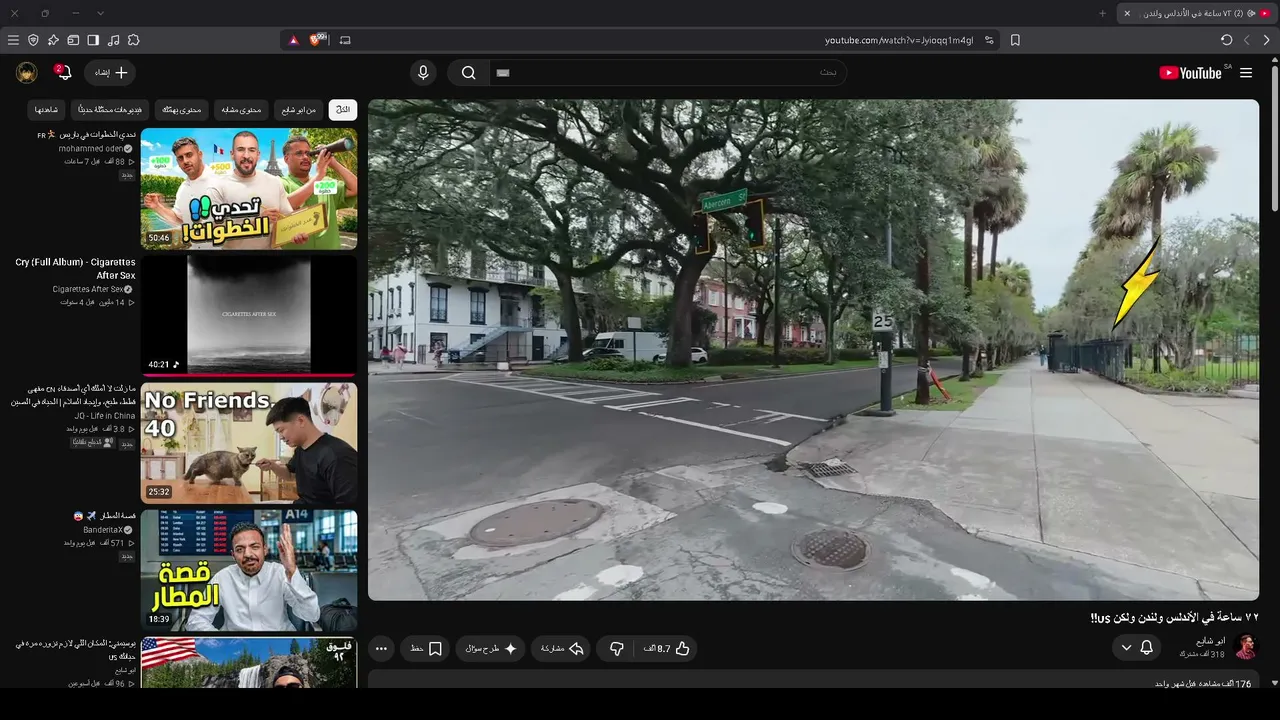1280x720 pixels.
Task: Expand subscription notification options chevron
Action: (1127, 648)
